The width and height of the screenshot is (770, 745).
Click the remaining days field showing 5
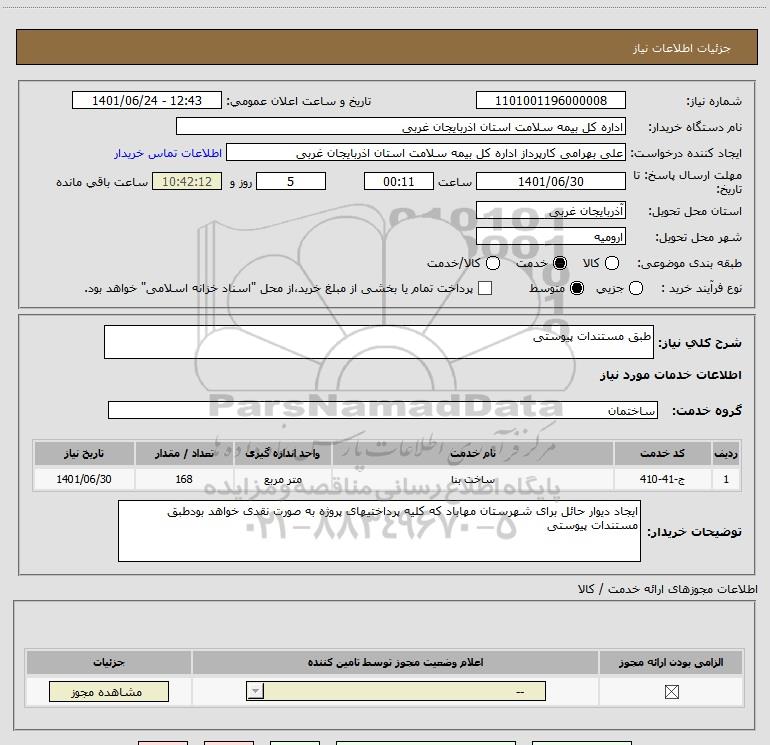[x=291, y=181]
